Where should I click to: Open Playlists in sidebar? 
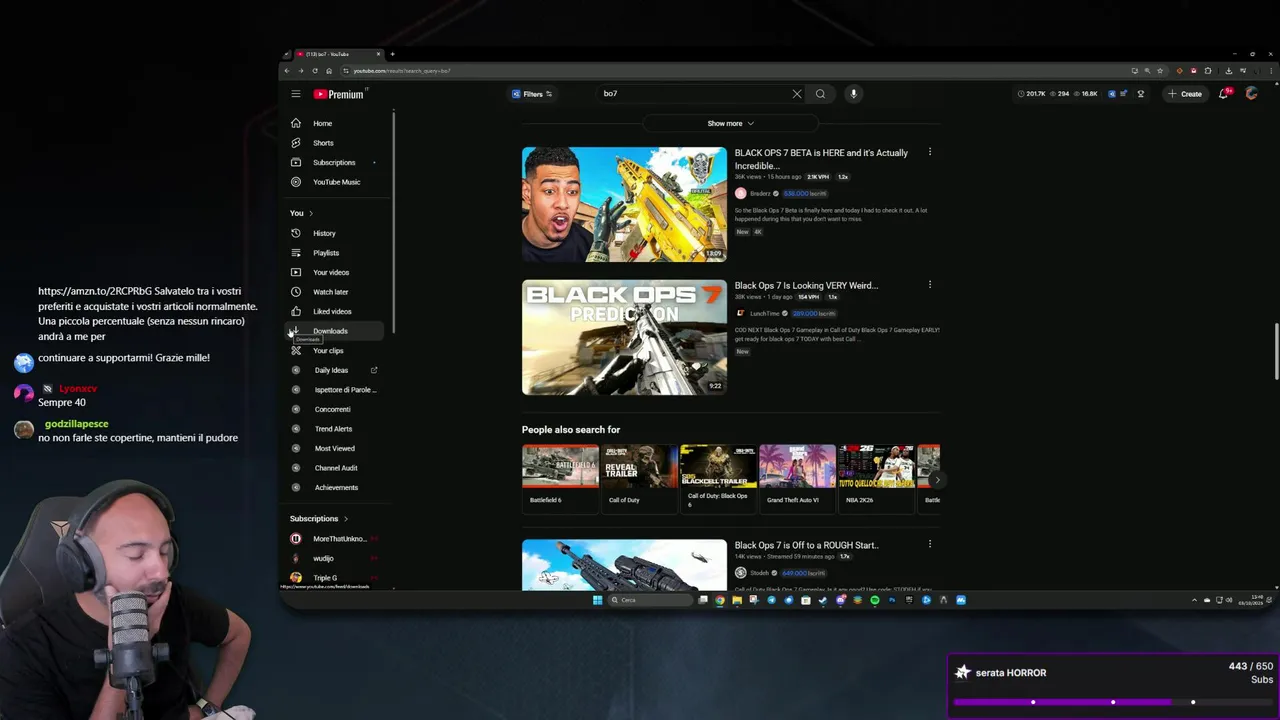click(x=336, y=253)
